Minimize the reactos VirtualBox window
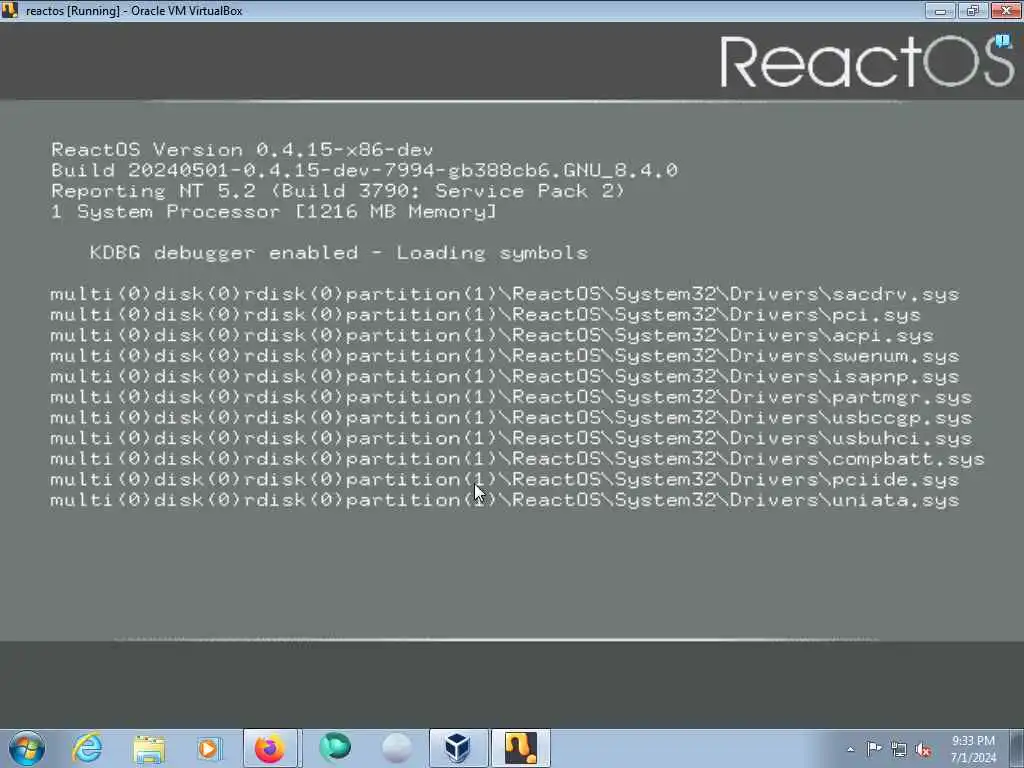 point(940,10)
